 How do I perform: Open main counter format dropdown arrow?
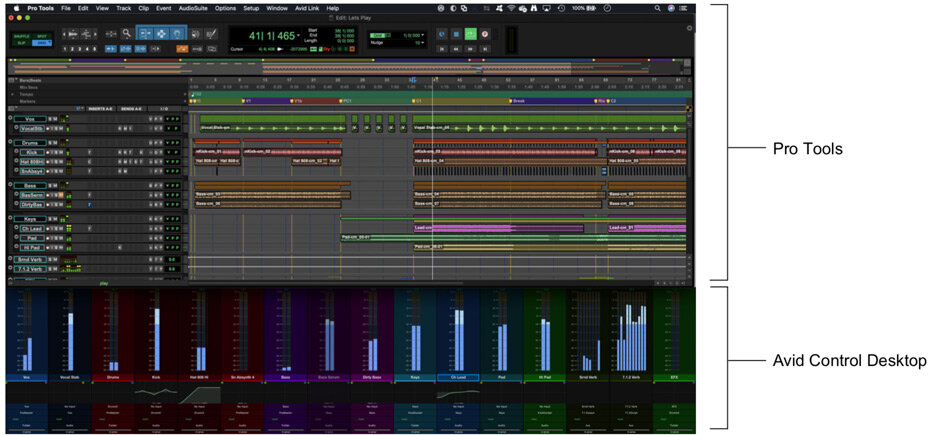[299, 36]
